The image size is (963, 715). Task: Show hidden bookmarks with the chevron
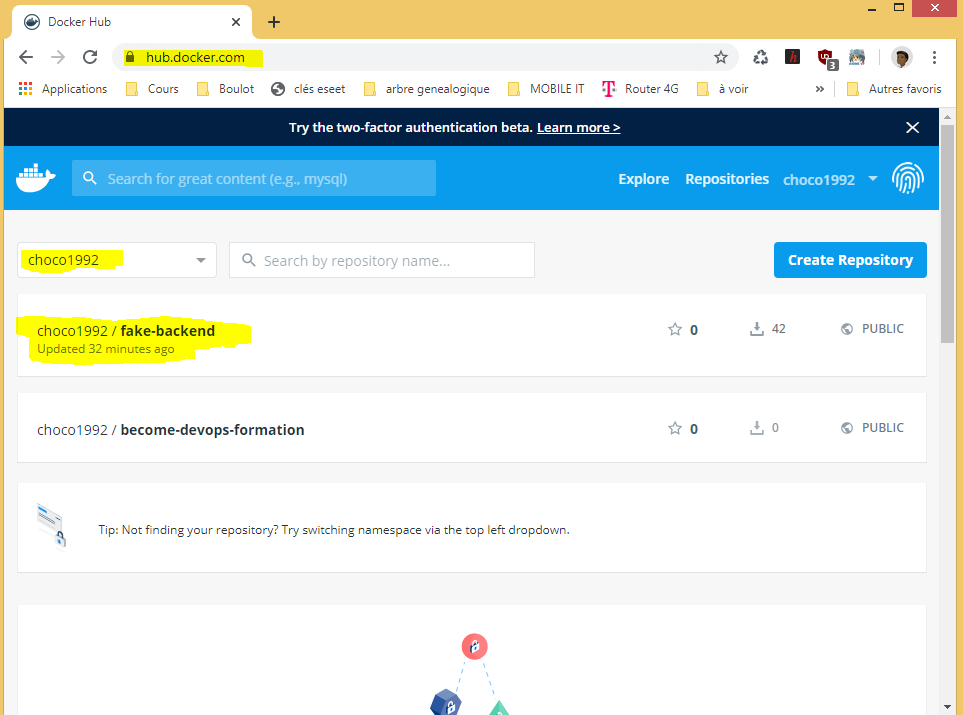[x=819, y=89]
